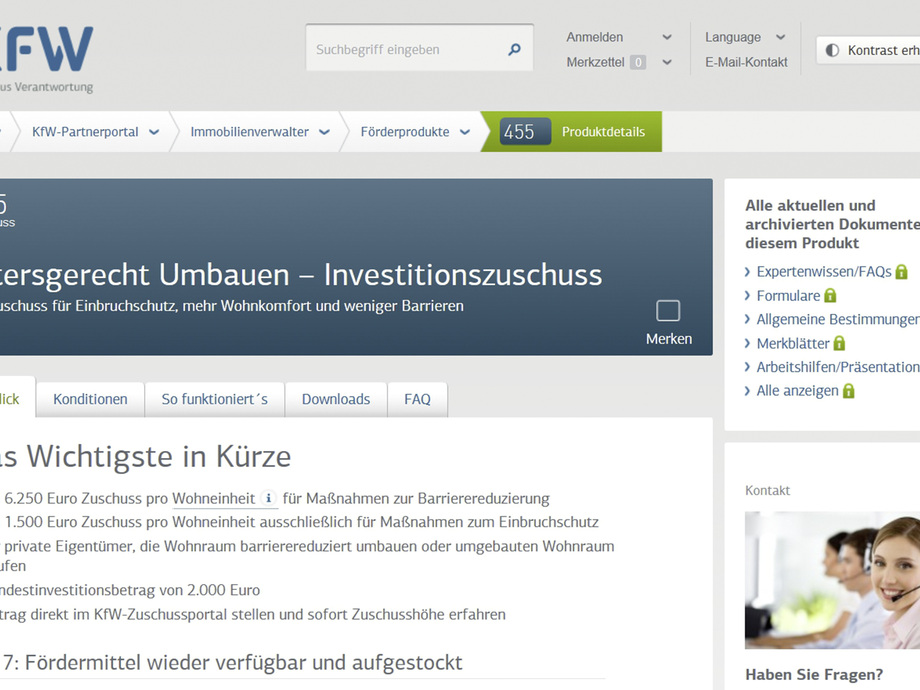This screenshot has height=690, width=920.
Task: Click arrow bullet before Allgemeine Bestimmungen
Action: click(748, 319)
